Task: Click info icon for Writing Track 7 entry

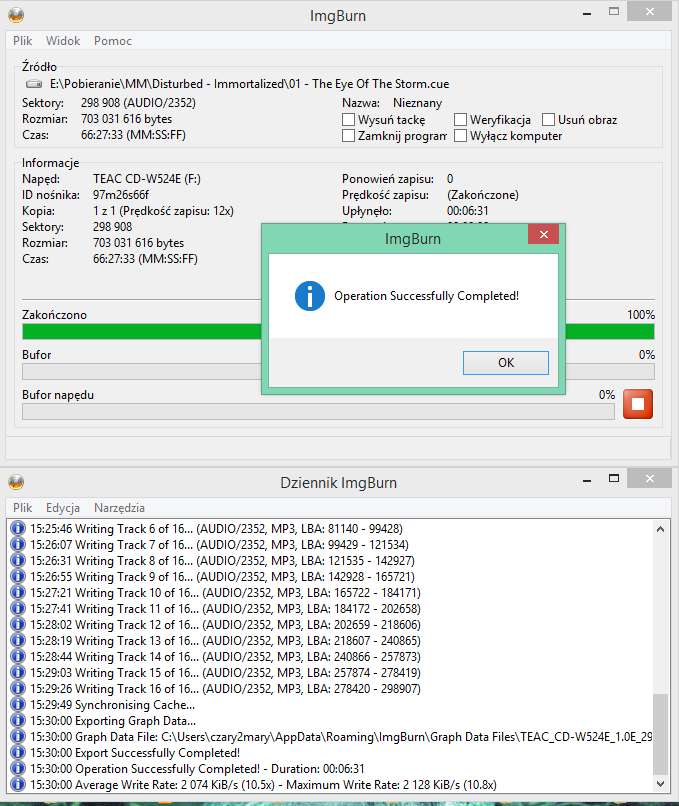Action: [17, 544]
